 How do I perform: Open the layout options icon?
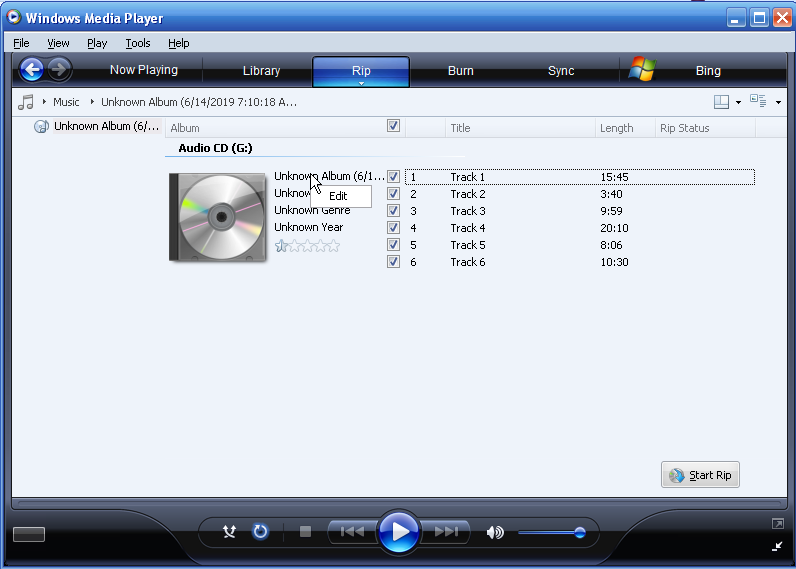pos(721,102)
